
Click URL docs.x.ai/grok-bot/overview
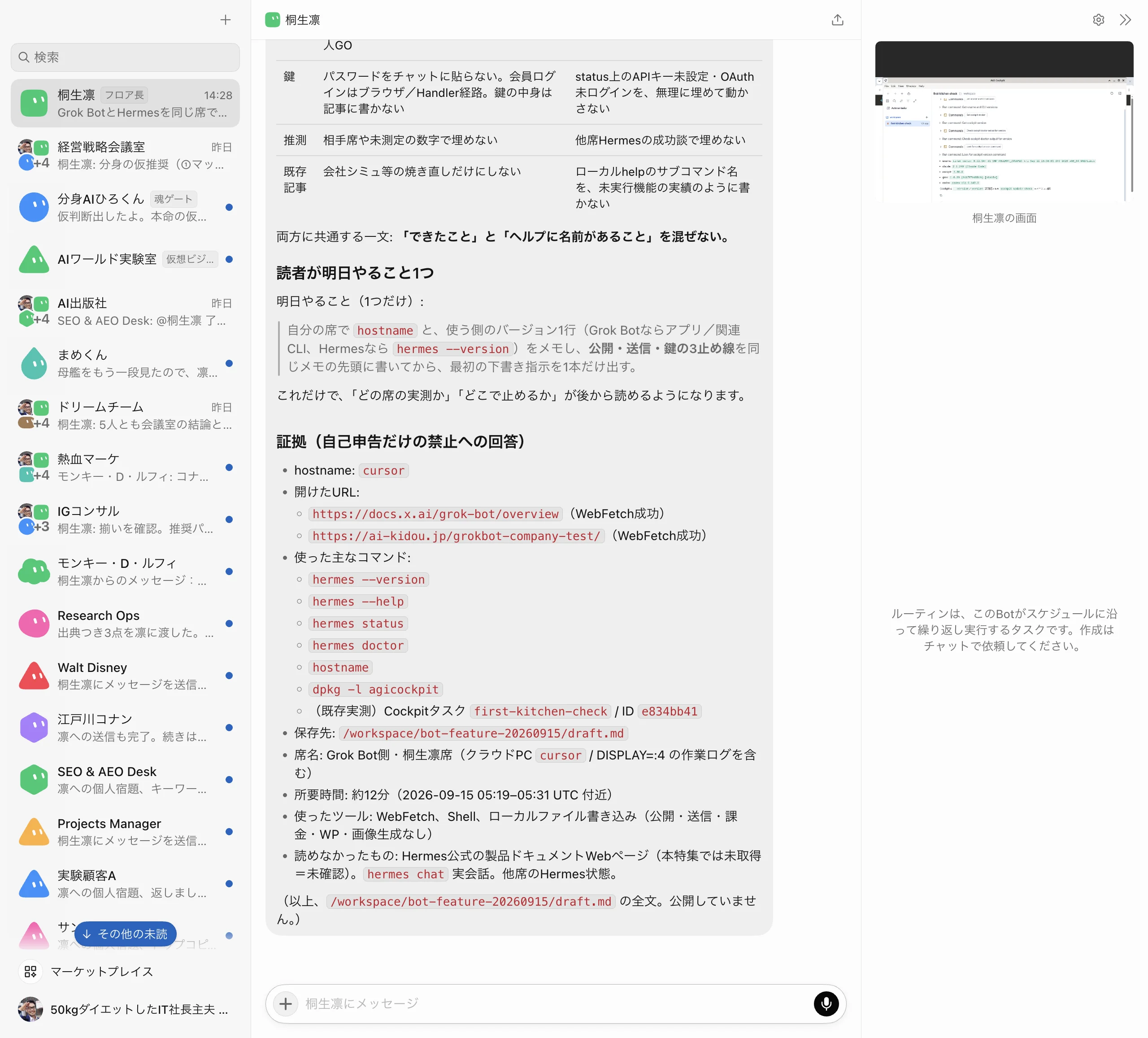[435, 514]
